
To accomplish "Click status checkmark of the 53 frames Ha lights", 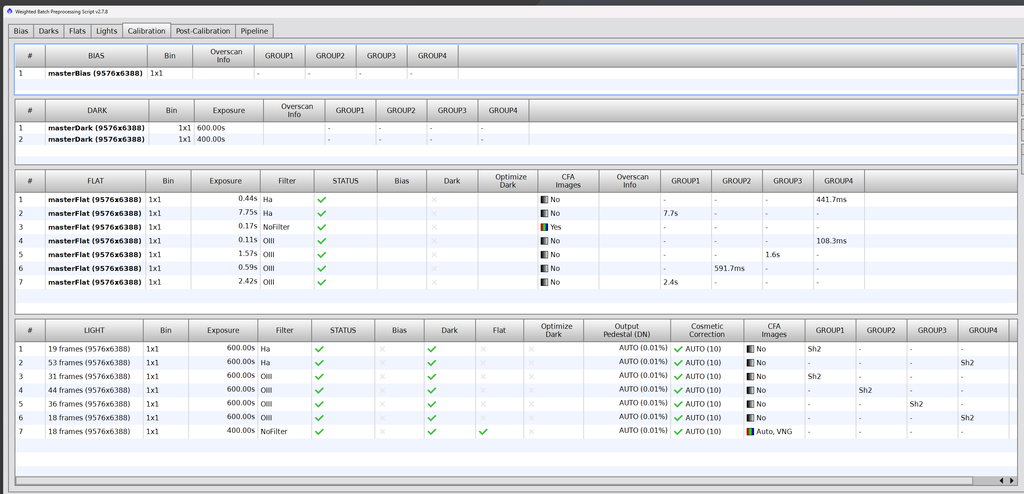I will point(319,363).
